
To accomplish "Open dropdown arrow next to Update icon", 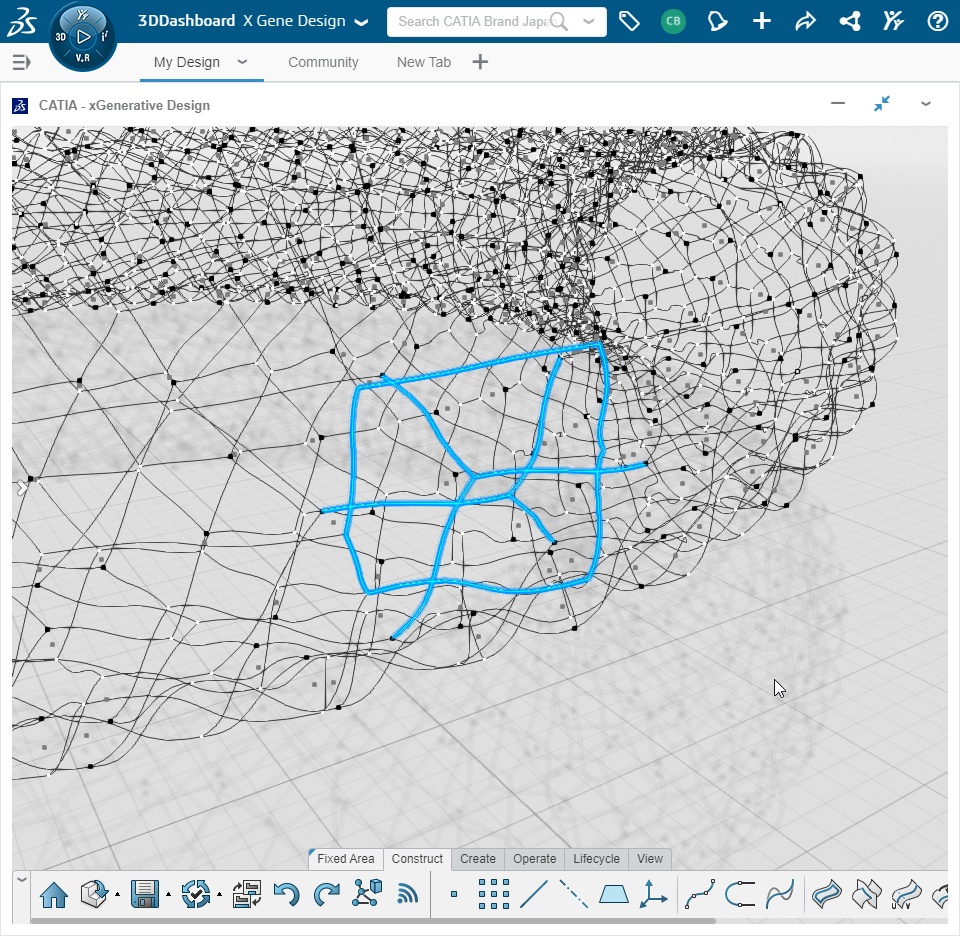I will click(x=219, y=895).
